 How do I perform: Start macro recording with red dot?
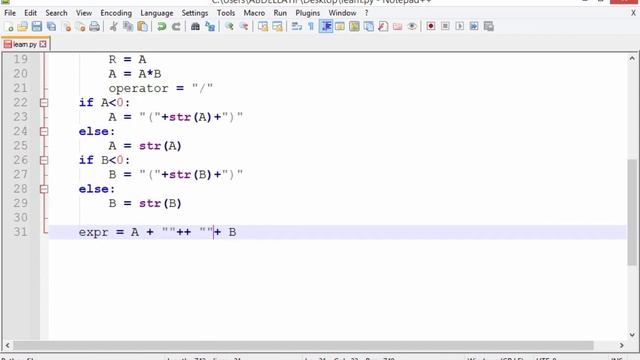pos(431,27)
